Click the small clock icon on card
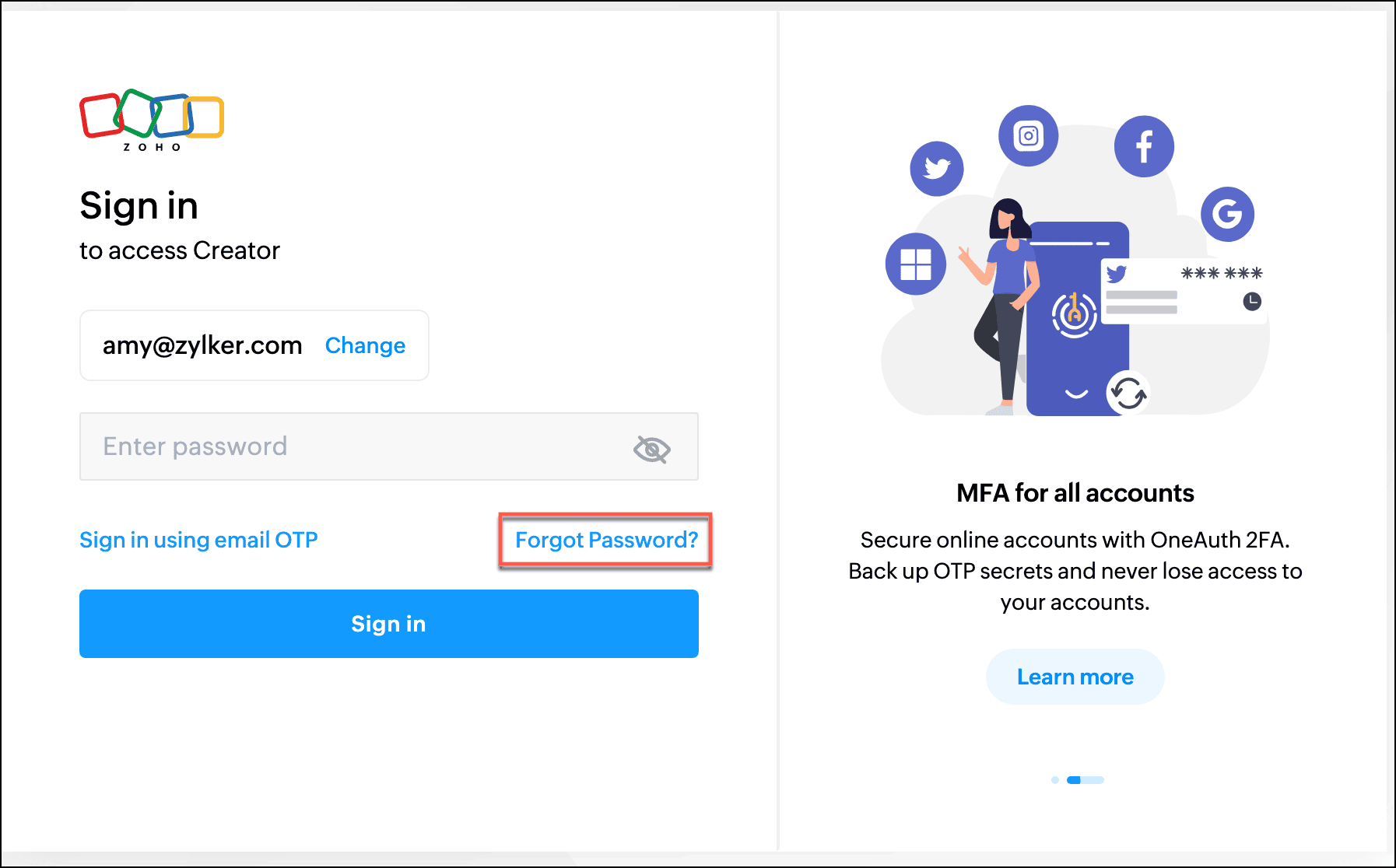The width and height of the screenshot is (1396, 868). pyautogui.click(x=1252, y=301)
